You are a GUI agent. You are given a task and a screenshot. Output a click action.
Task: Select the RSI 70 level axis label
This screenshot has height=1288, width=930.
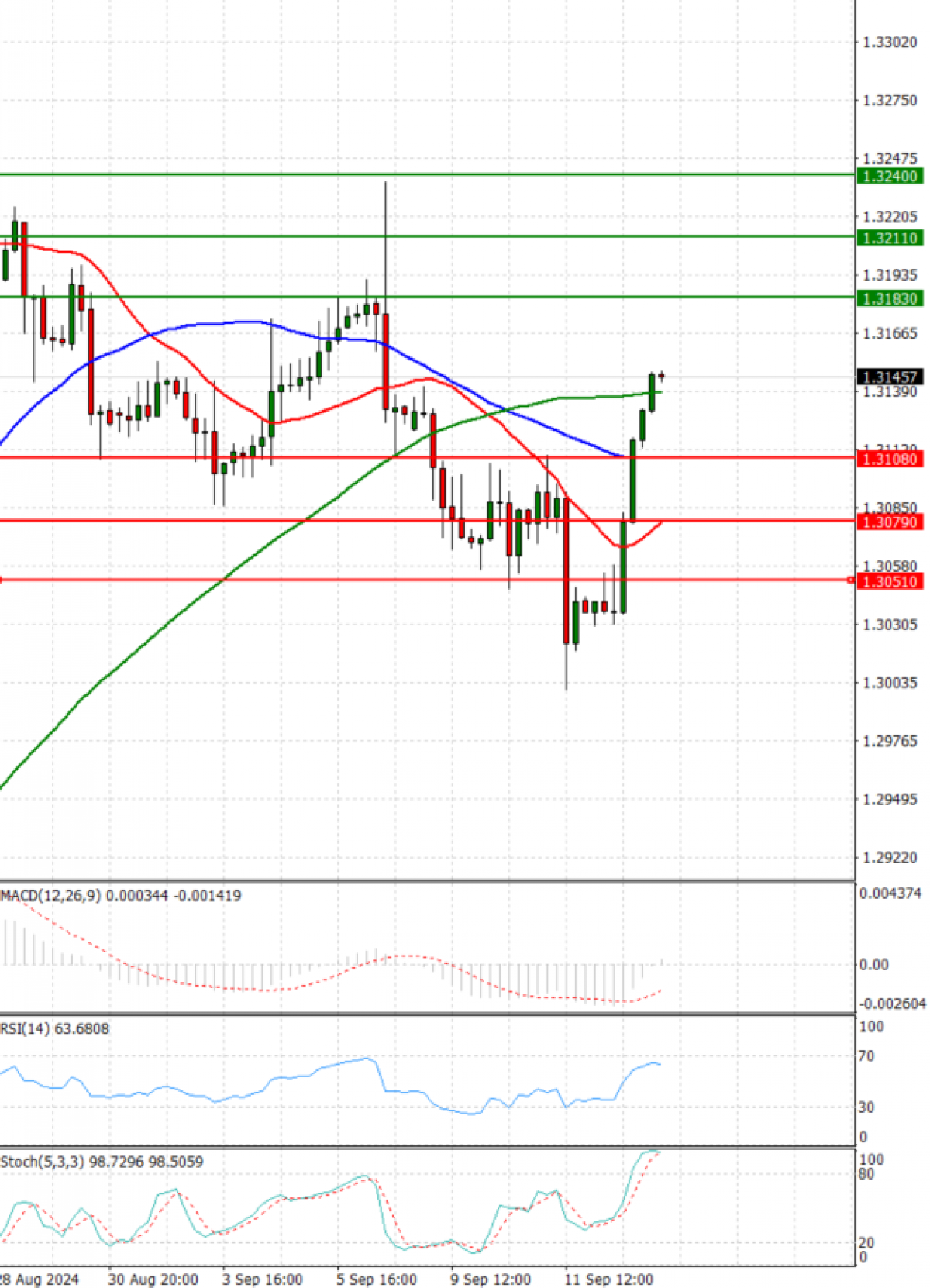point(866,1056)
